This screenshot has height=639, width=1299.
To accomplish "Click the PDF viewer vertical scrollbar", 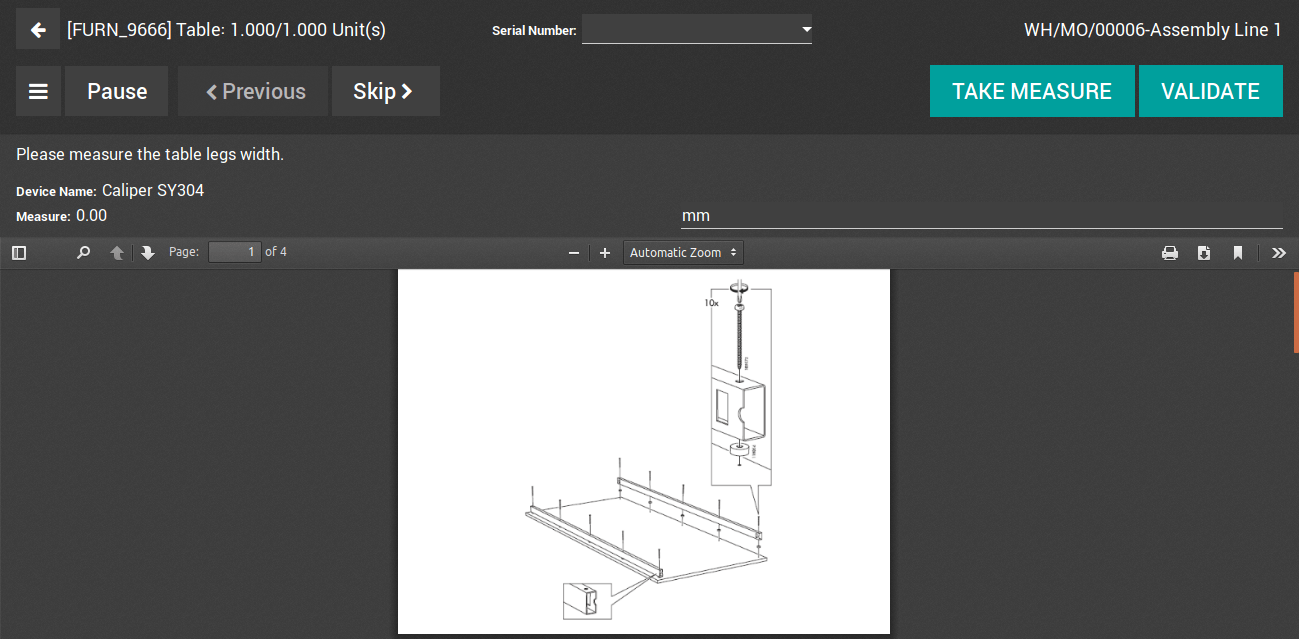I will tap(1295, 312).
